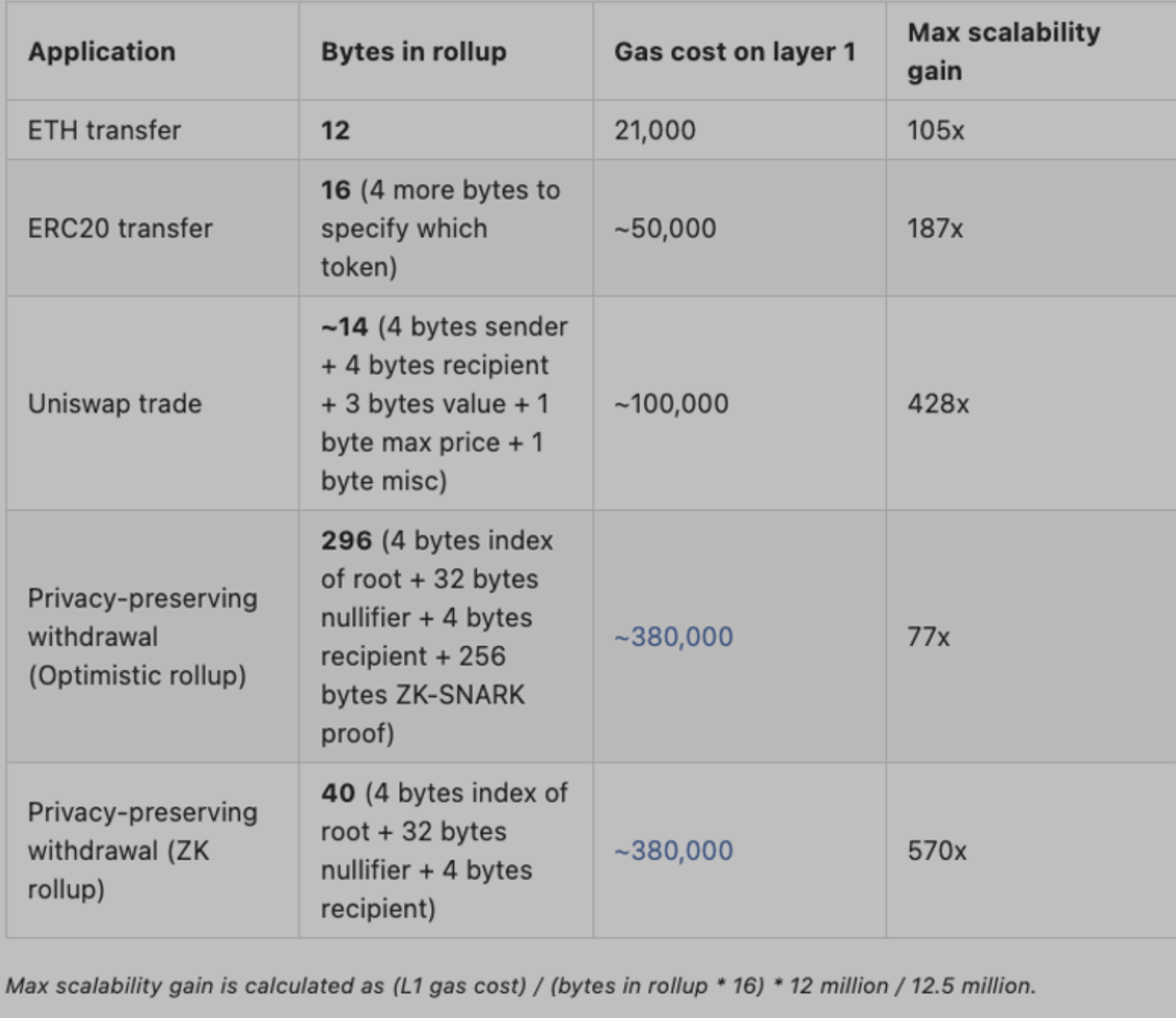Click the 570x scalability gain value
Image resolution: width=1176 pixels, height=1018 pixels.
click(937, 851)
